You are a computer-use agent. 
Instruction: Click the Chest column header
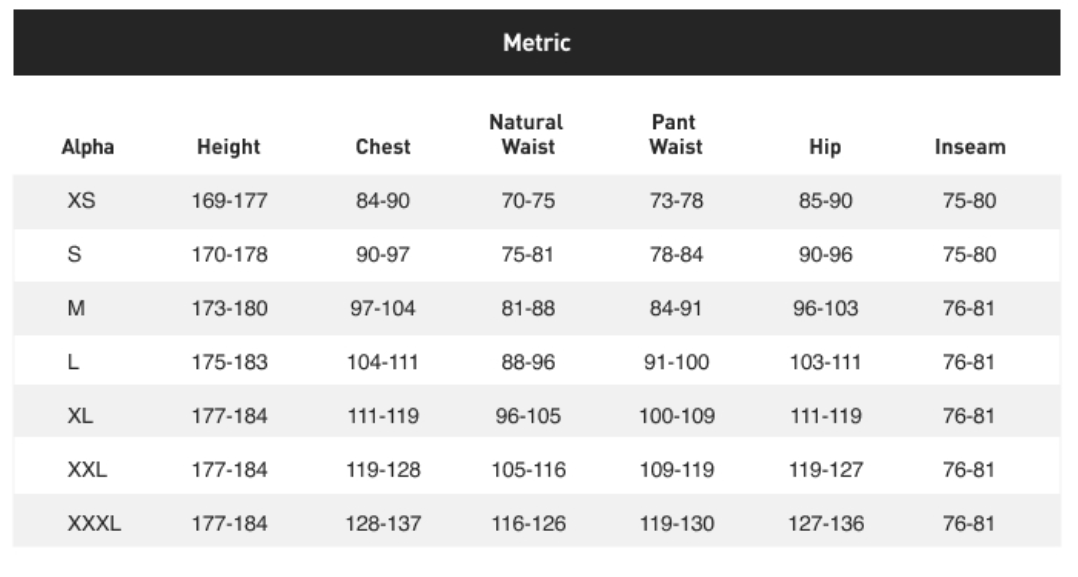[383, 146]
